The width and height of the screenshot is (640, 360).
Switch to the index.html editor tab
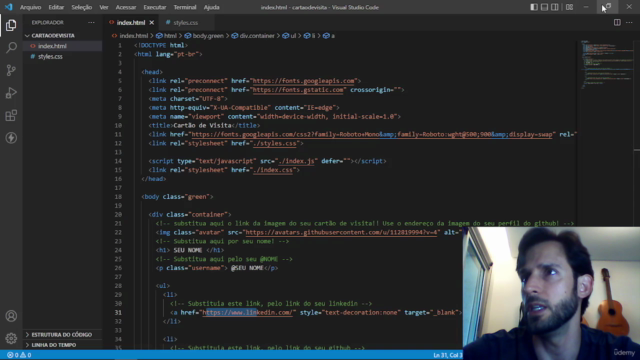131,22
